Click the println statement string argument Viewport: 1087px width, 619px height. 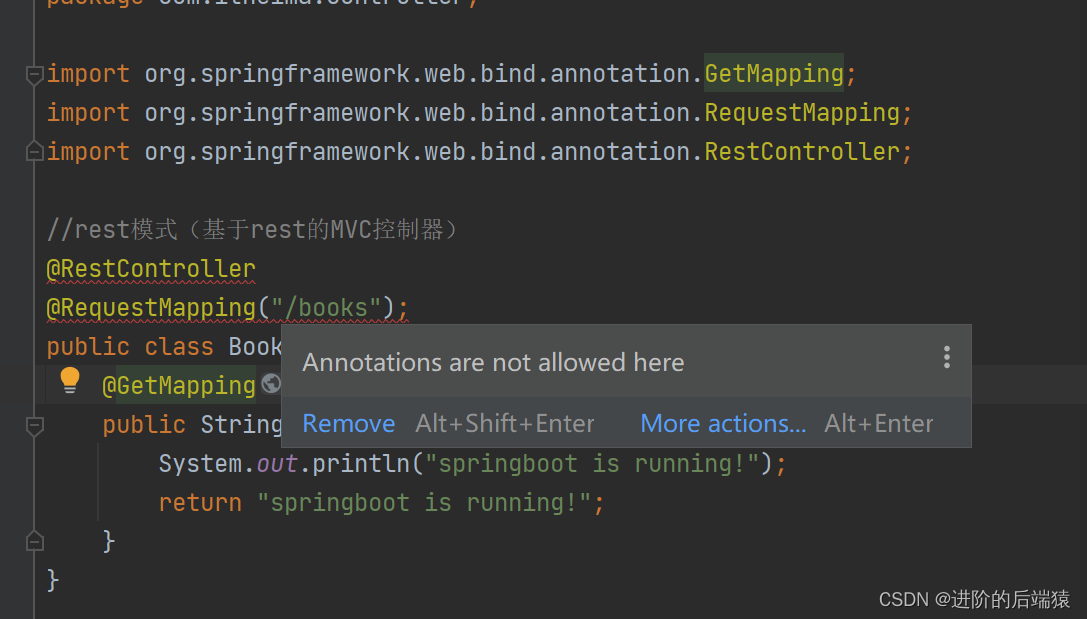(591, 463)
